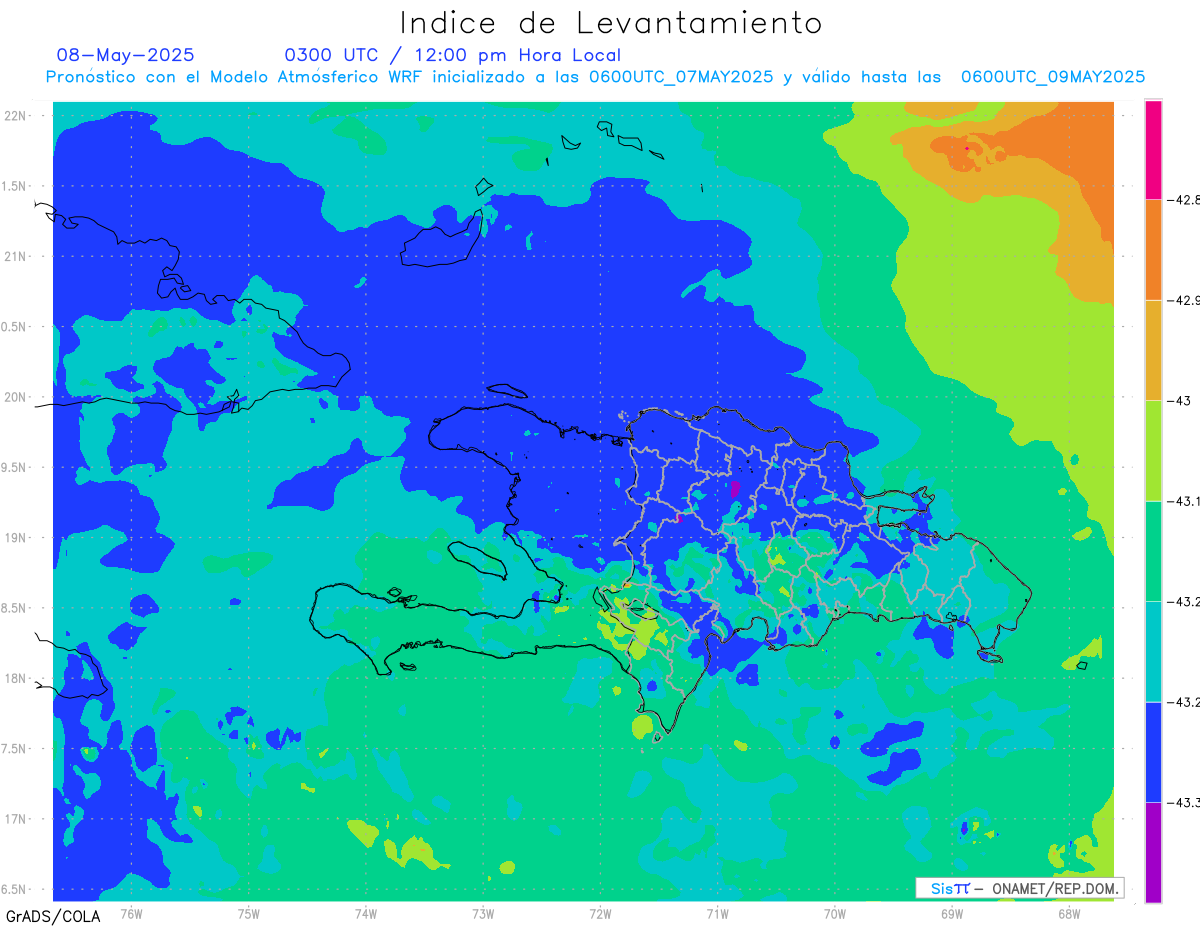This screenshot has width=1200, height=927.
Task: Click the "0600UTC_07MAY2025" initialization time
Action: [x=681, y=77]
